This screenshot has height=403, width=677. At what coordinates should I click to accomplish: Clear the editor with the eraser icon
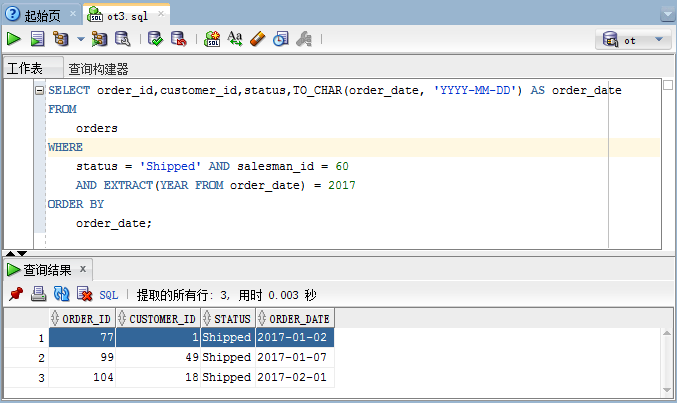257,39
